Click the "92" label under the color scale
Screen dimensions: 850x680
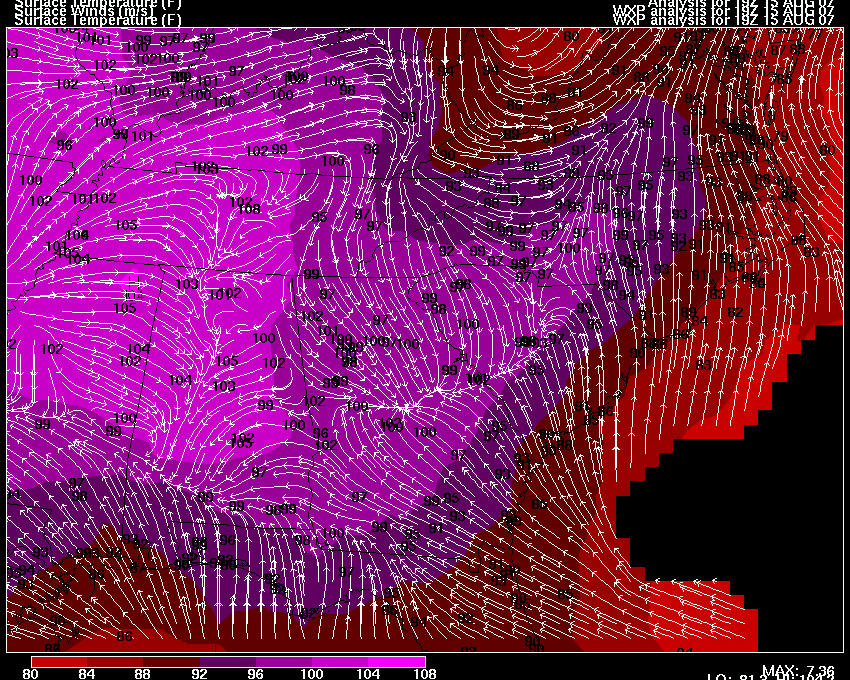pyautogui.click(x=199, y=674)
